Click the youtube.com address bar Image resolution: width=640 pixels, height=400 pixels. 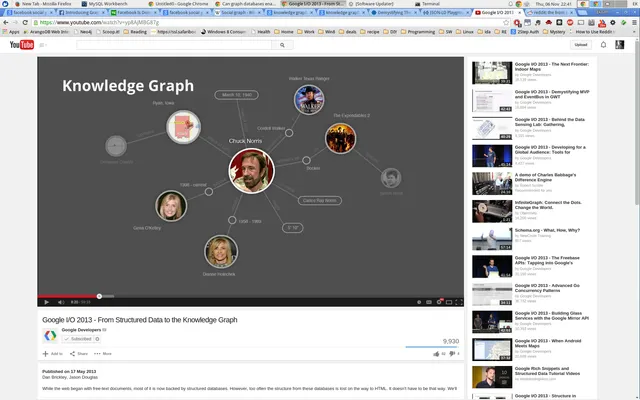(x=267, y=22)
